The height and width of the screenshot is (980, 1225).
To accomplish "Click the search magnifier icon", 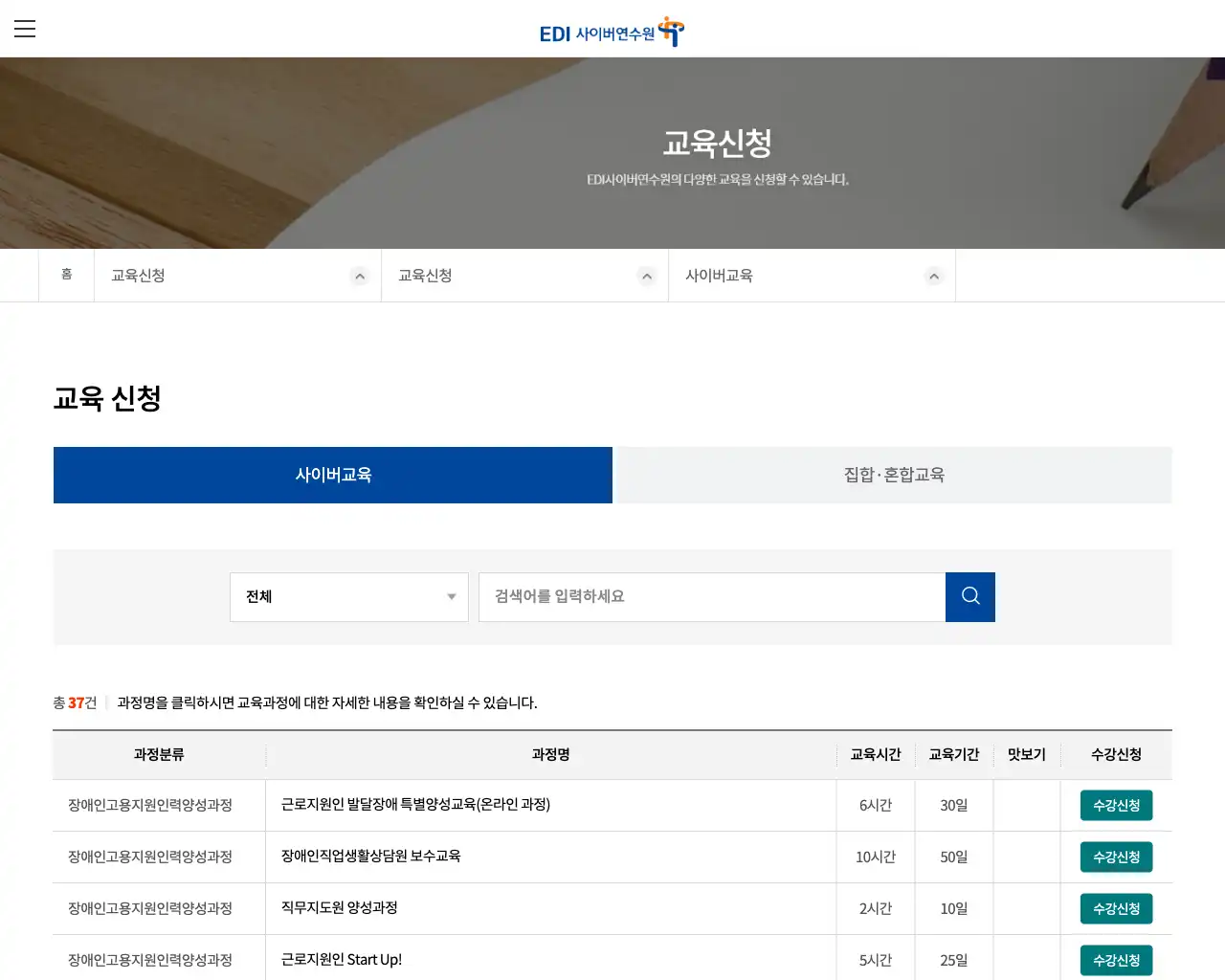I will click(x=969, y=596).
